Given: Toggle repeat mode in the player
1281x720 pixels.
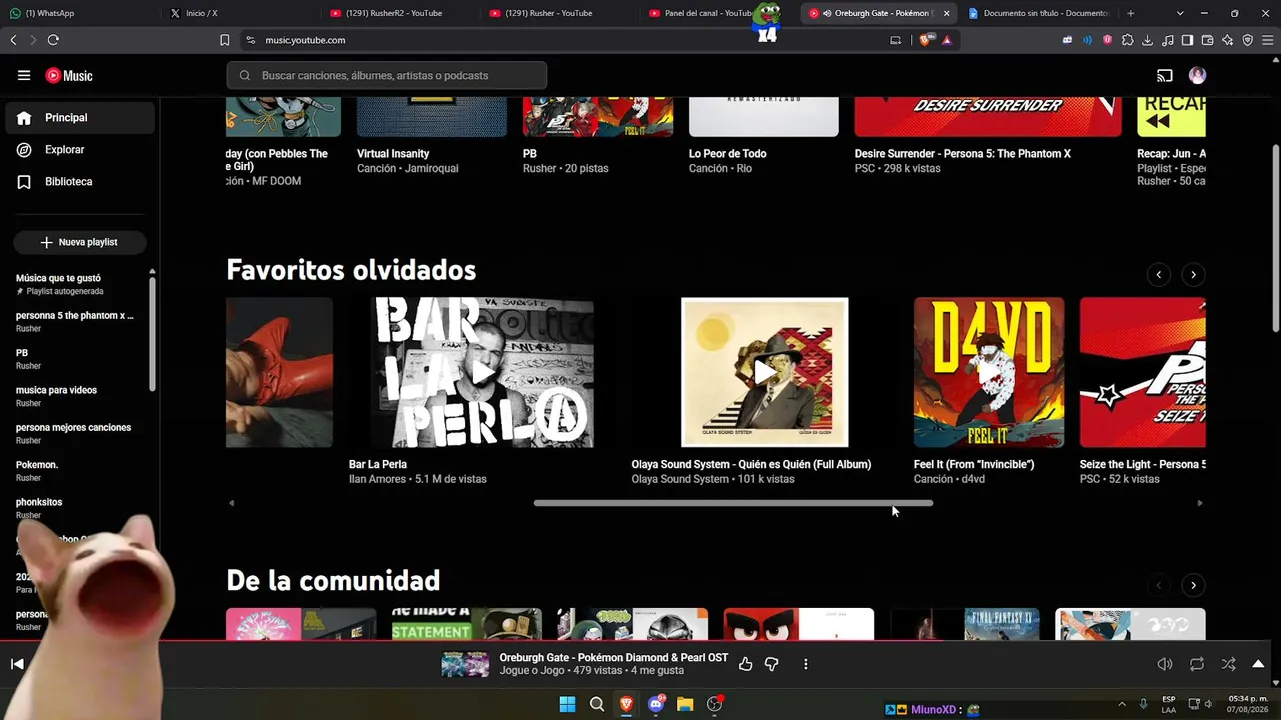Looking at the screenshot, I should pos(1197,664).
